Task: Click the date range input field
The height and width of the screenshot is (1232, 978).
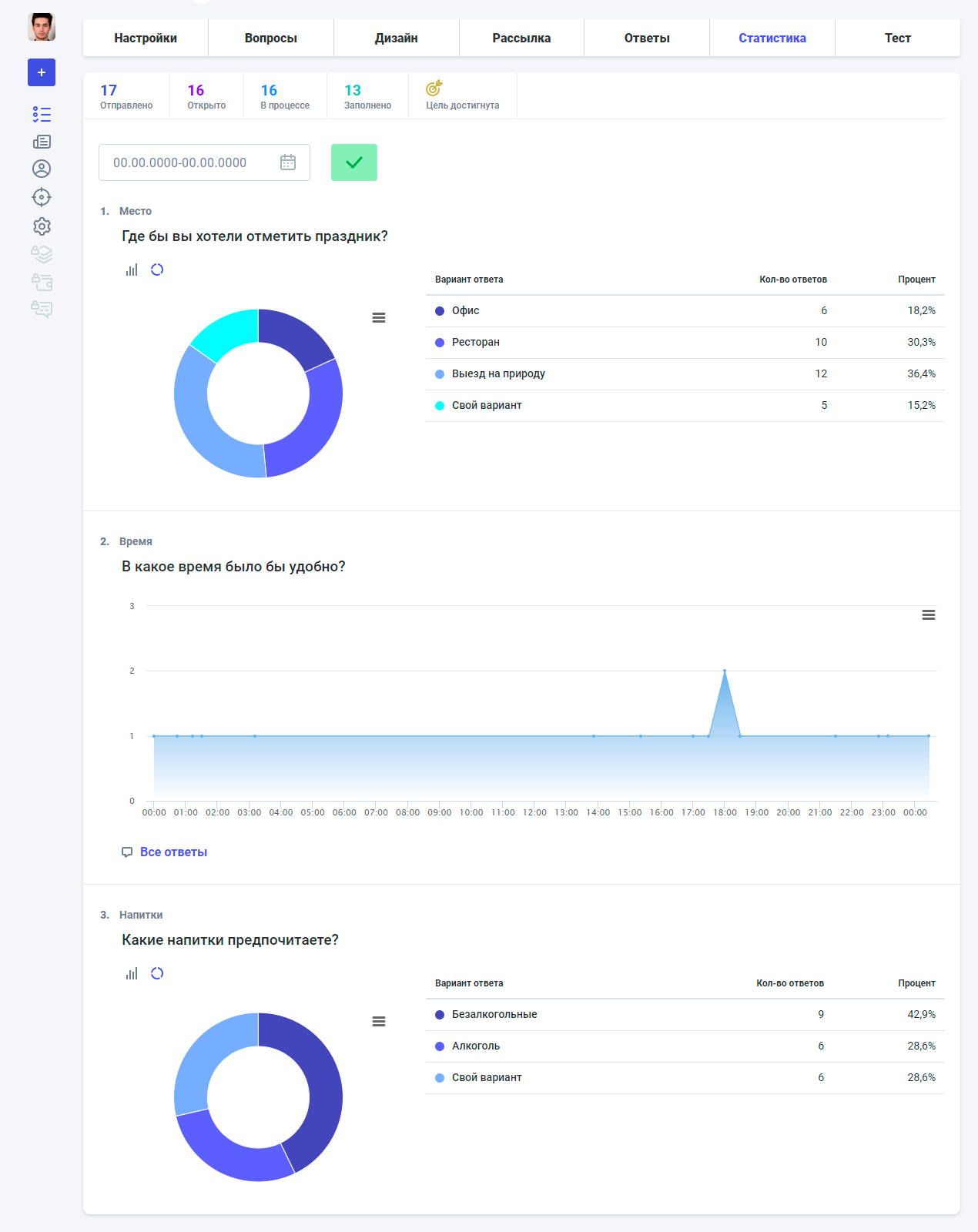Action: tap(204, 162)
